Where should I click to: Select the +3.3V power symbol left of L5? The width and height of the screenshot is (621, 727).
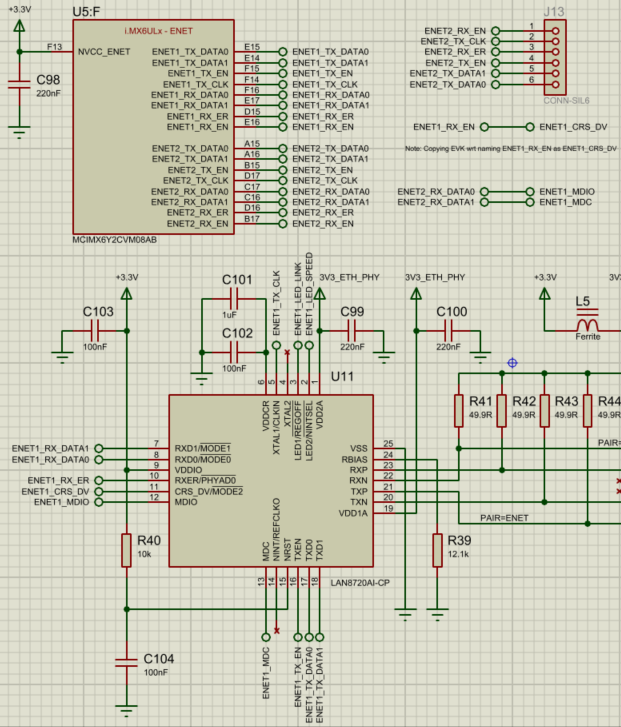tap(545, 294)
